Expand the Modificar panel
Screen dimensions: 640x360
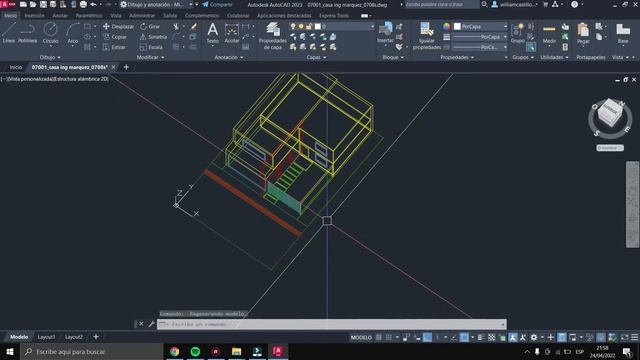(150, 58)
